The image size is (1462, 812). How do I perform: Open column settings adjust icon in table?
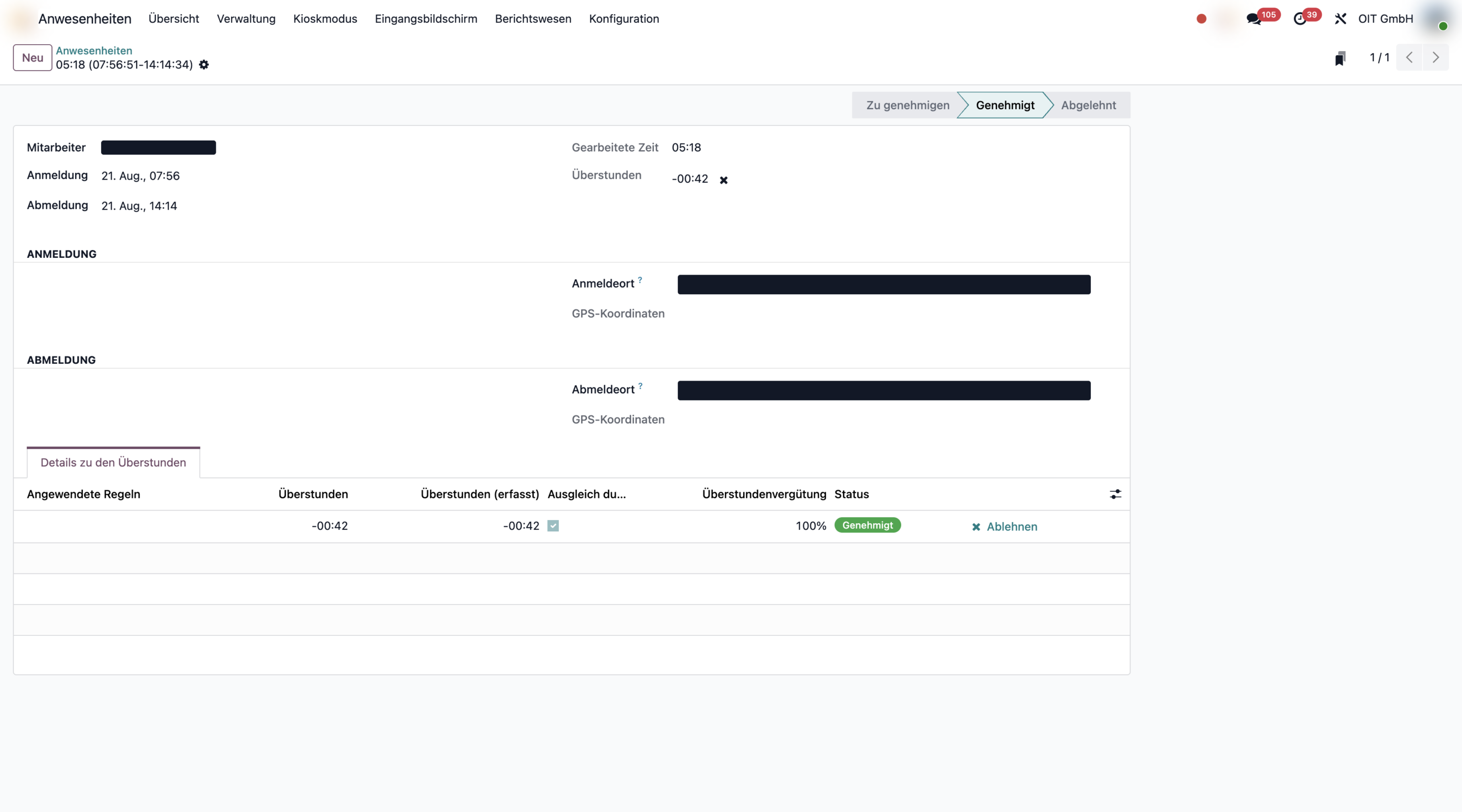[x=1115, y=494]
